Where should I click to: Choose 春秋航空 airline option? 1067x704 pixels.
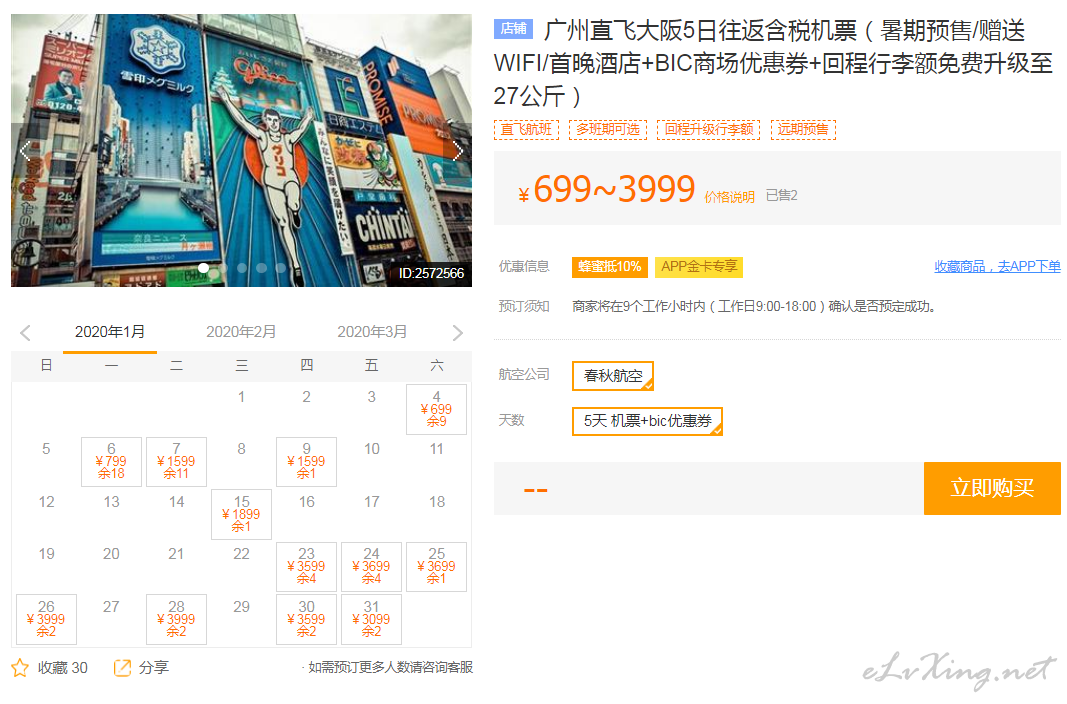click(613, 376)
